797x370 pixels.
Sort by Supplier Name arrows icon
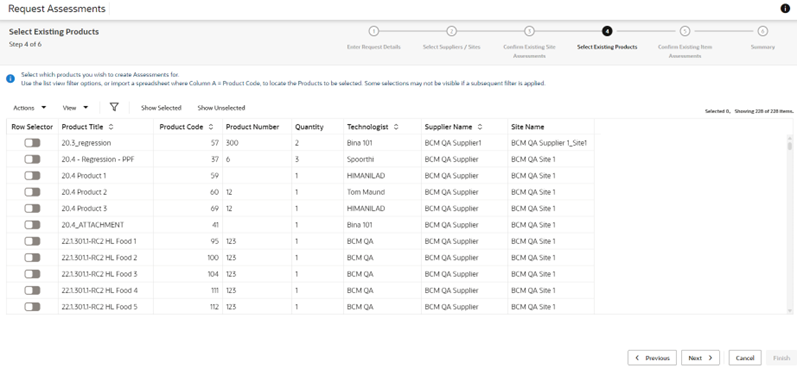479,127
